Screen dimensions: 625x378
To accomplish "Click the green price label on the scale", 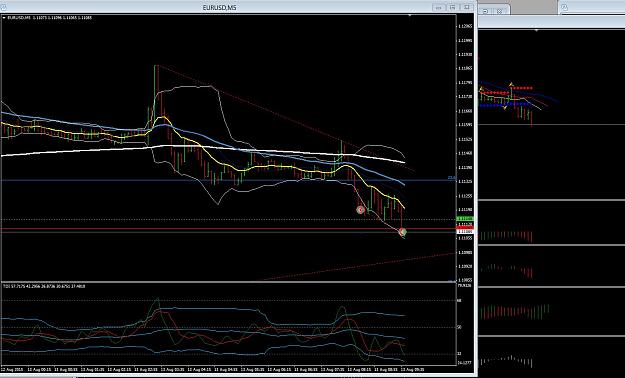I will click(465, 219).
